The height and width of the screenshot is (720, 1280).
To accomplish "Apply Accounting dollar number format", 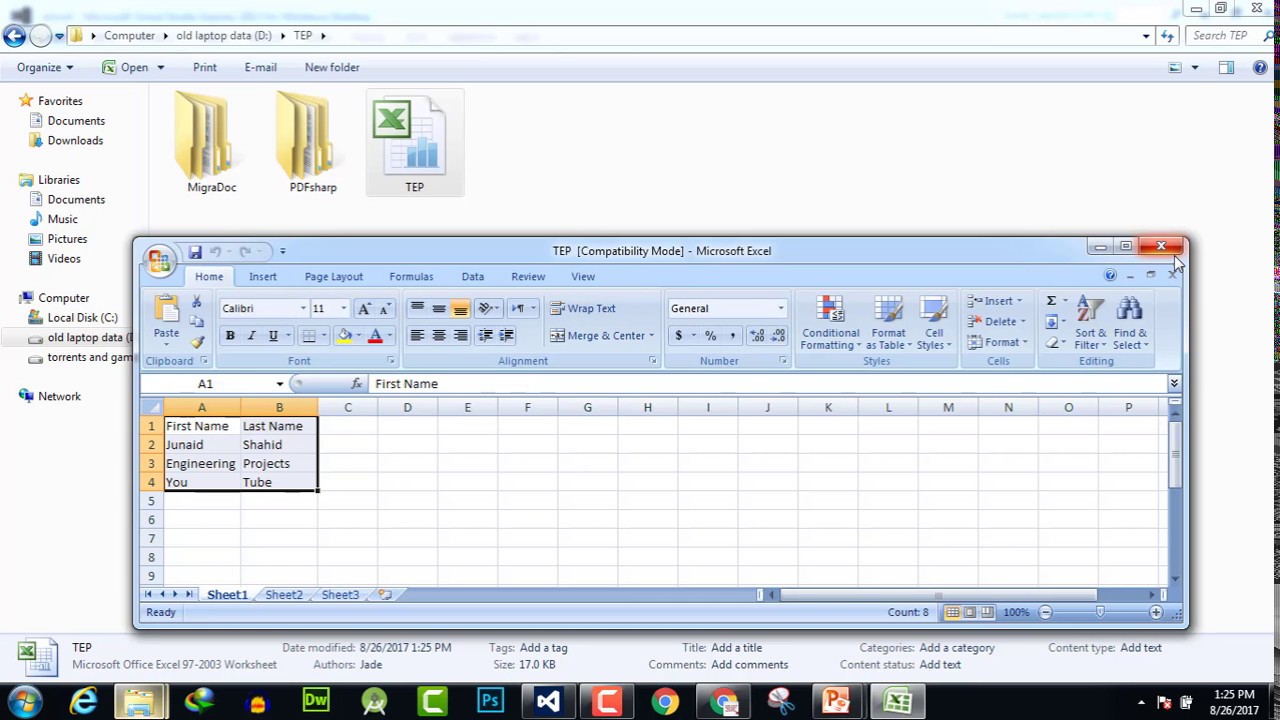I will click(678, 336).
